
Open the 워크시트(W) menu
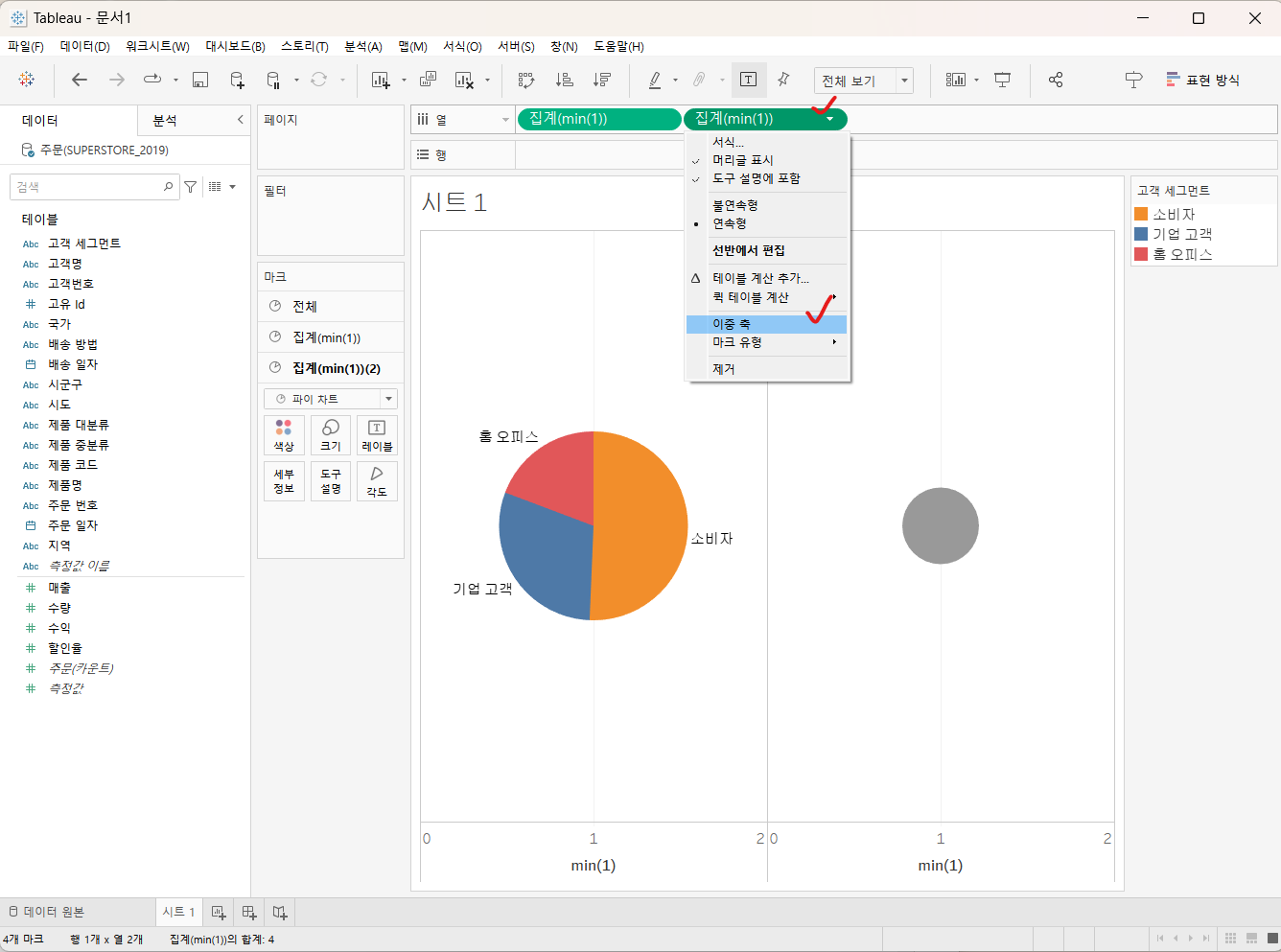click(x=157, y=46)
